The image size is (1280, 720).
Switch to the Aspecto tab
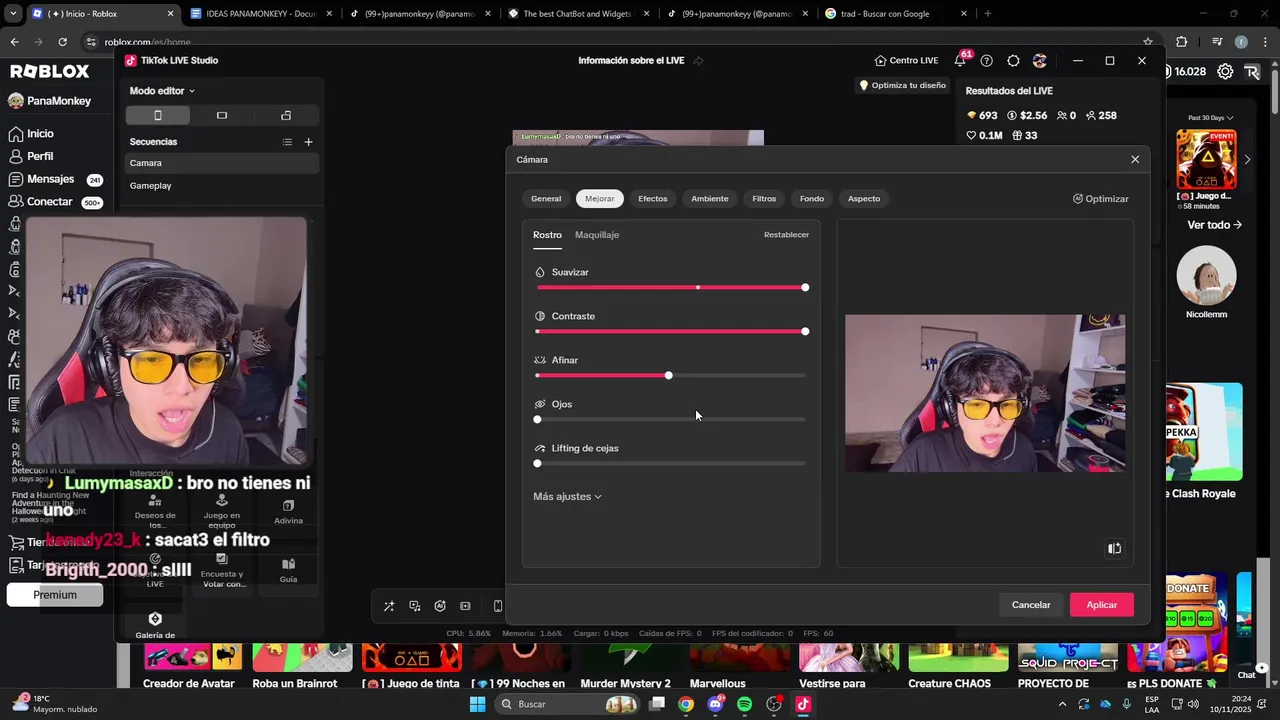pyautogui.click(x=864, y=199)
